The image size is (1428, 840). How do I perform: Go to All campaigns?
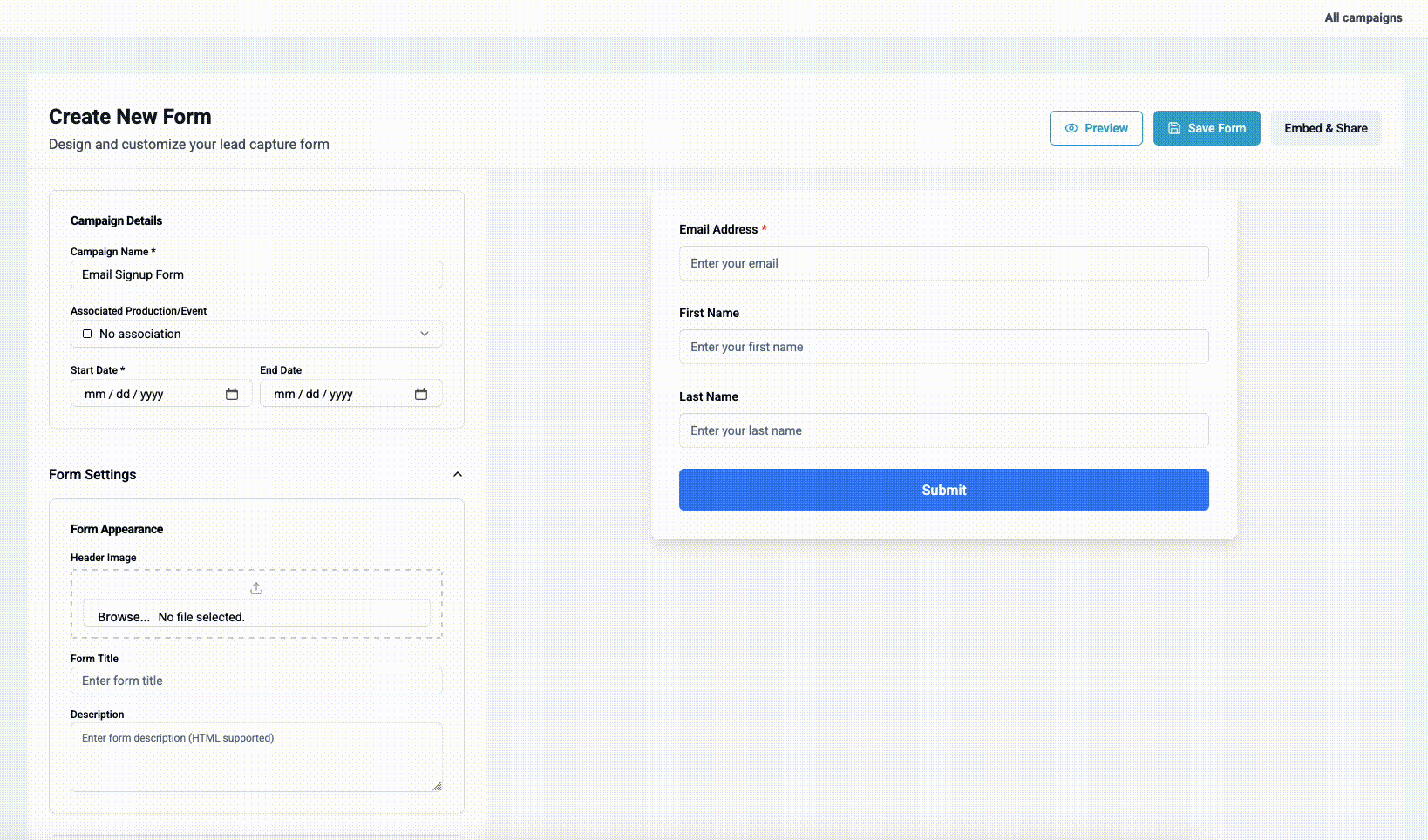(1363, 17)
